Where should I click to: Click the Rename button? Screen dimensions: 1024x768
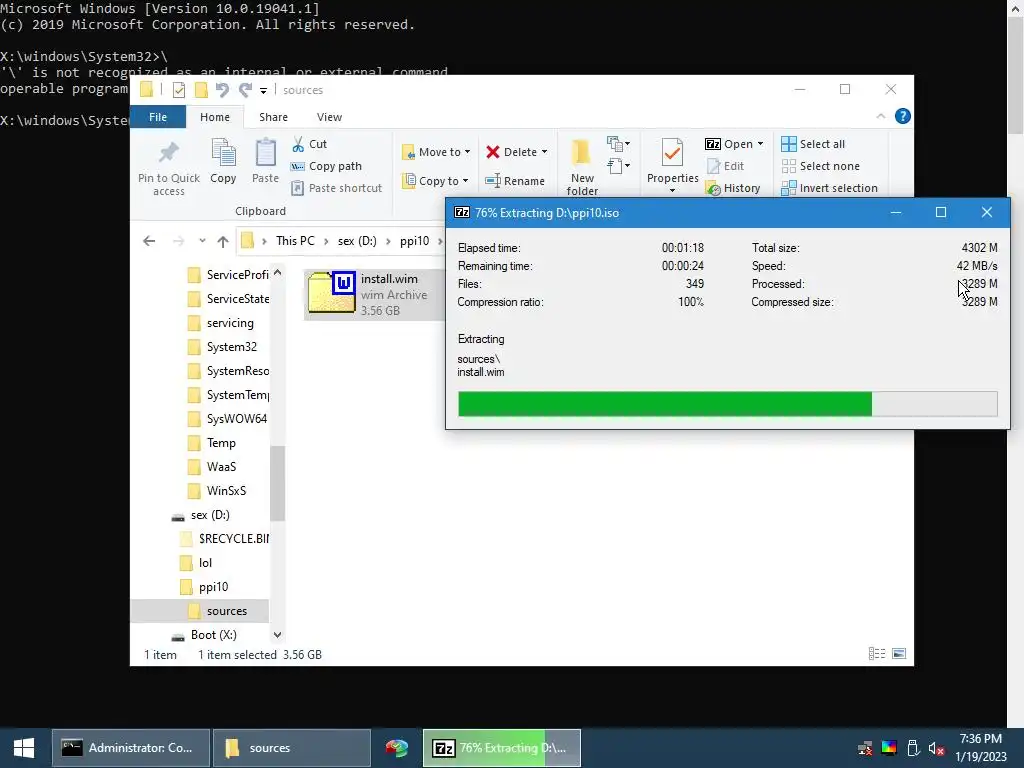tap(515, 181)
